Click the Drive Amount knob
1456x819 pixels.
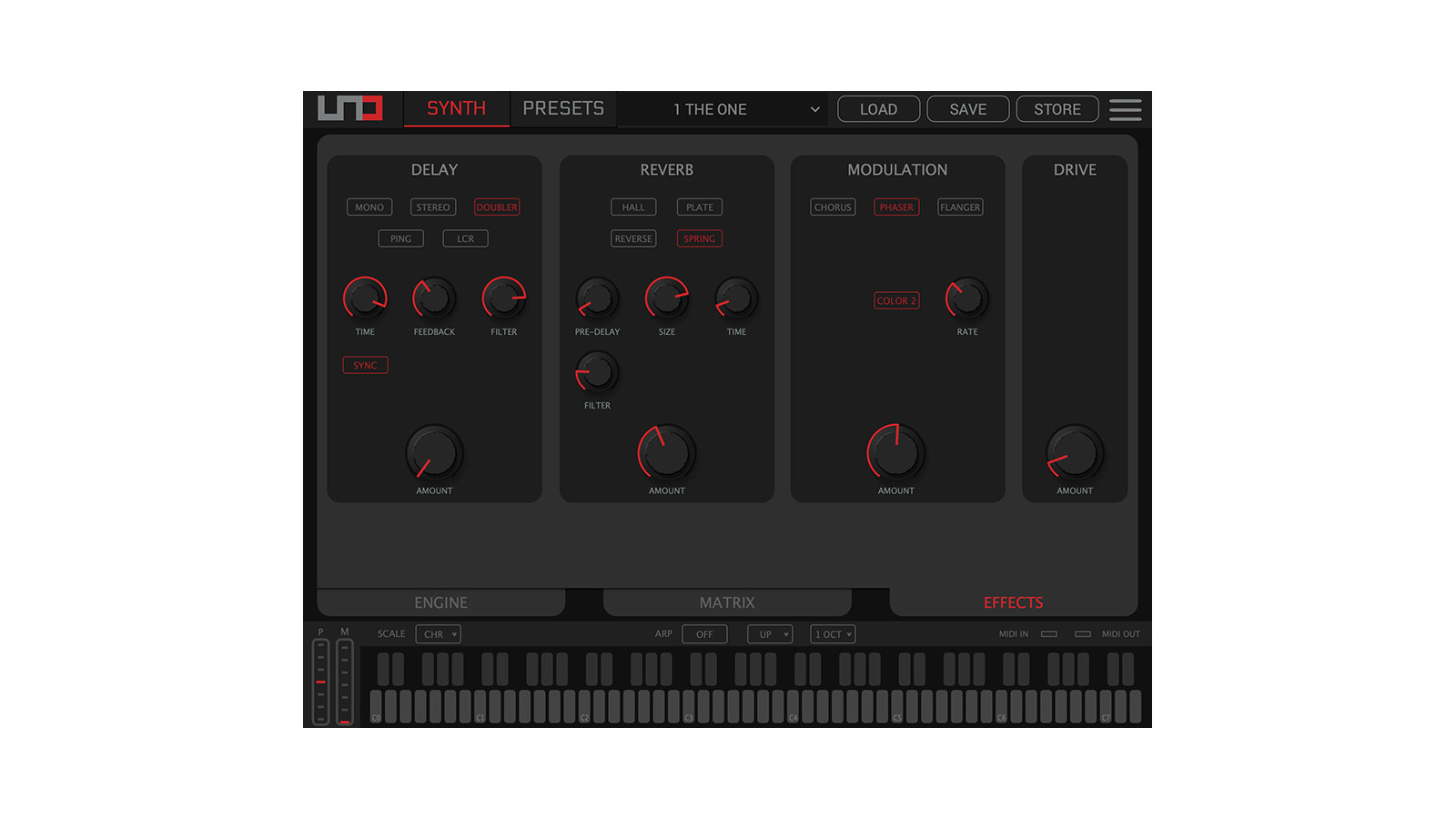pyautogui.click(x=1075, y=453)
